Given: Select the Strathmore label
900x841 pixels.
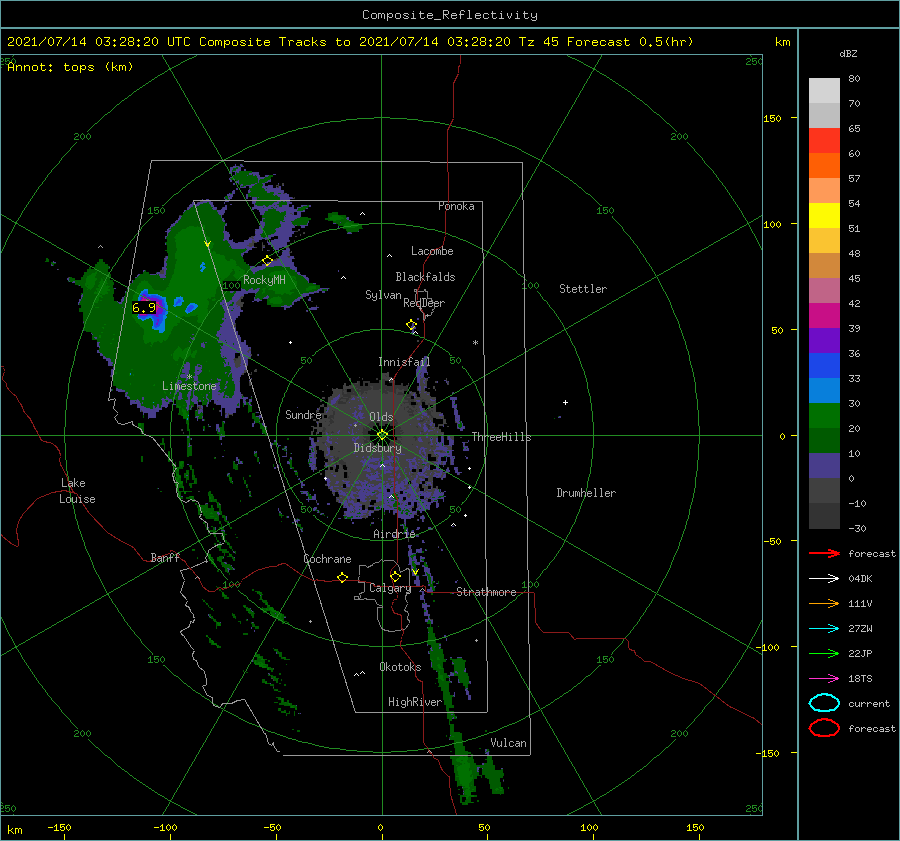Looking at the screenshot, I should (486, 592).
